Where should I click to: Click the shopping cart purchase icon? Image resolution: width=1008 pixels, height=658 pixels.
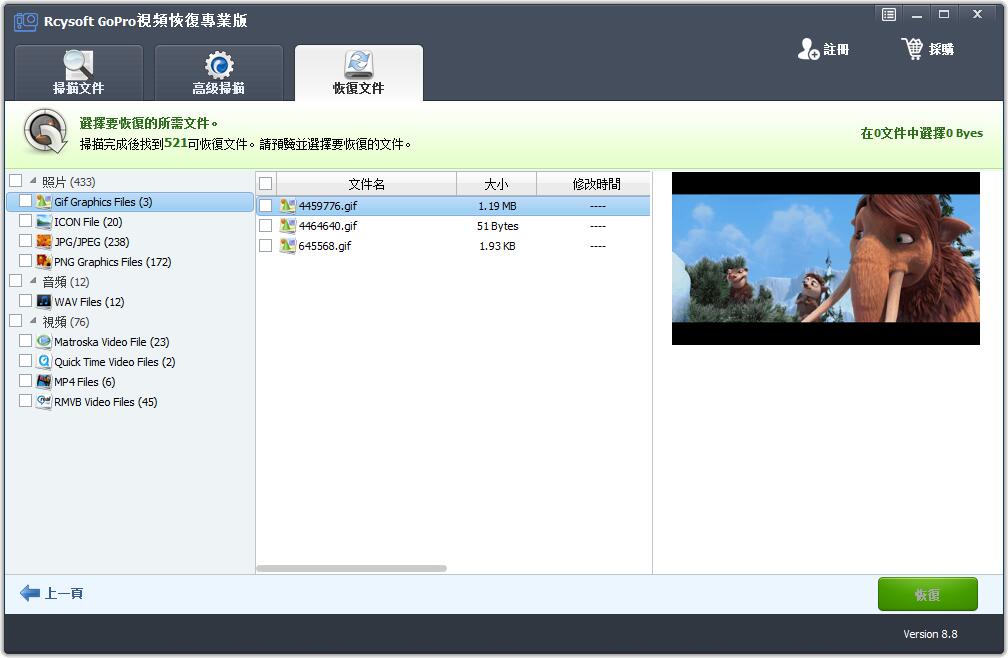(912, 49)
